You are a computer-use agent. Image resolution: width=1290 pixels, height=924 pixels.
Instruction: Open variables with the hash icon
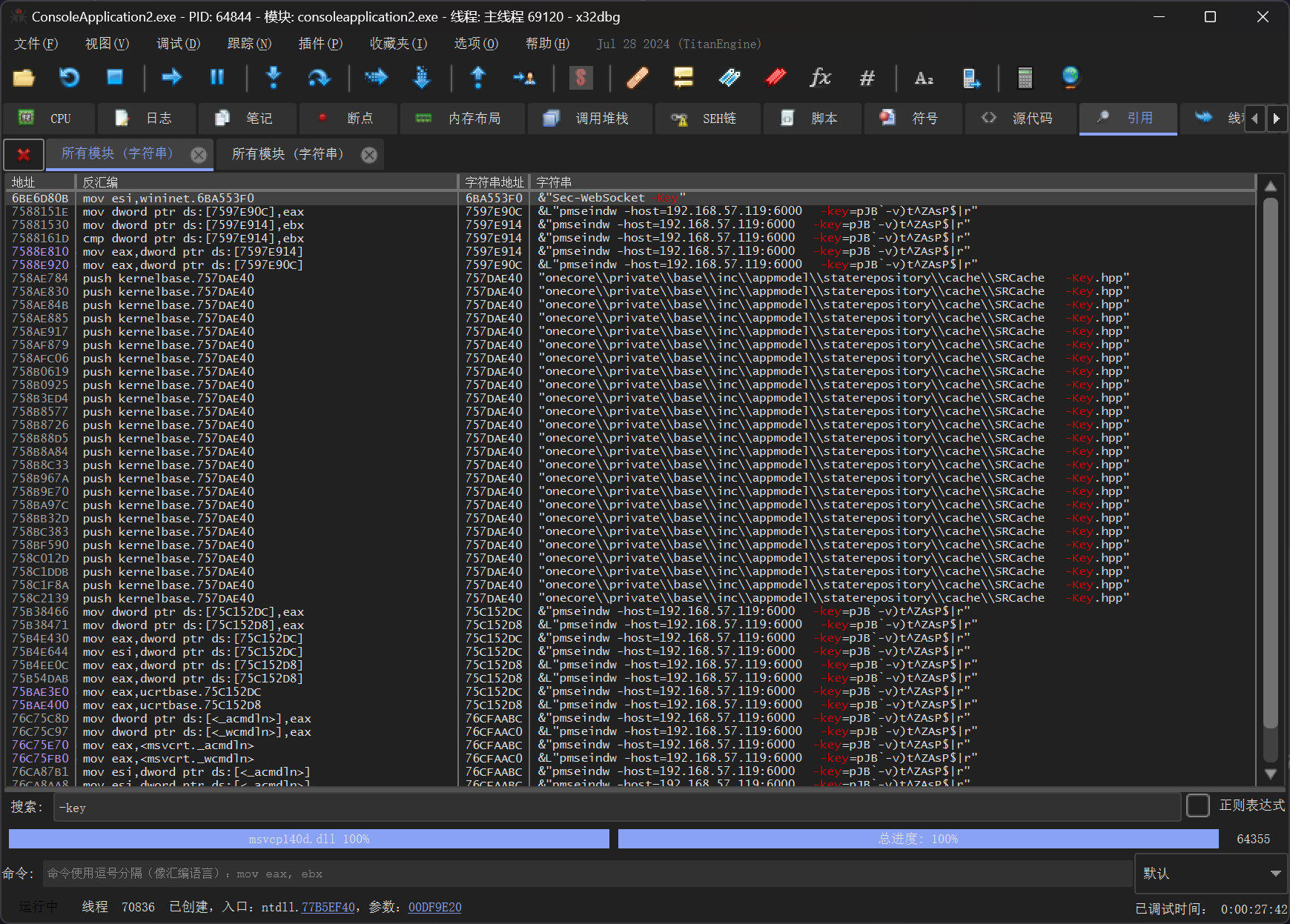pyautogui.click(x=867, y=77)
